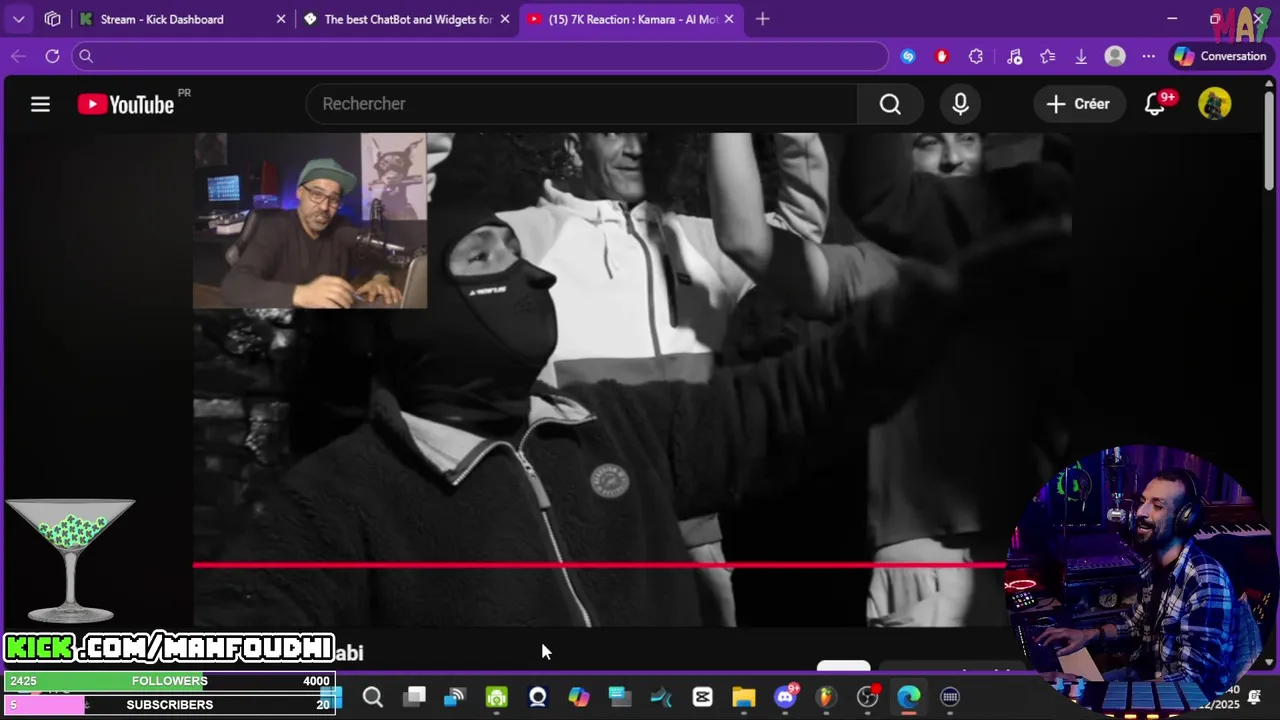1280x720 pixels.
Task: Click the YouTube search magnifier button
Action: pyautogui.click(x=890, y=104)
